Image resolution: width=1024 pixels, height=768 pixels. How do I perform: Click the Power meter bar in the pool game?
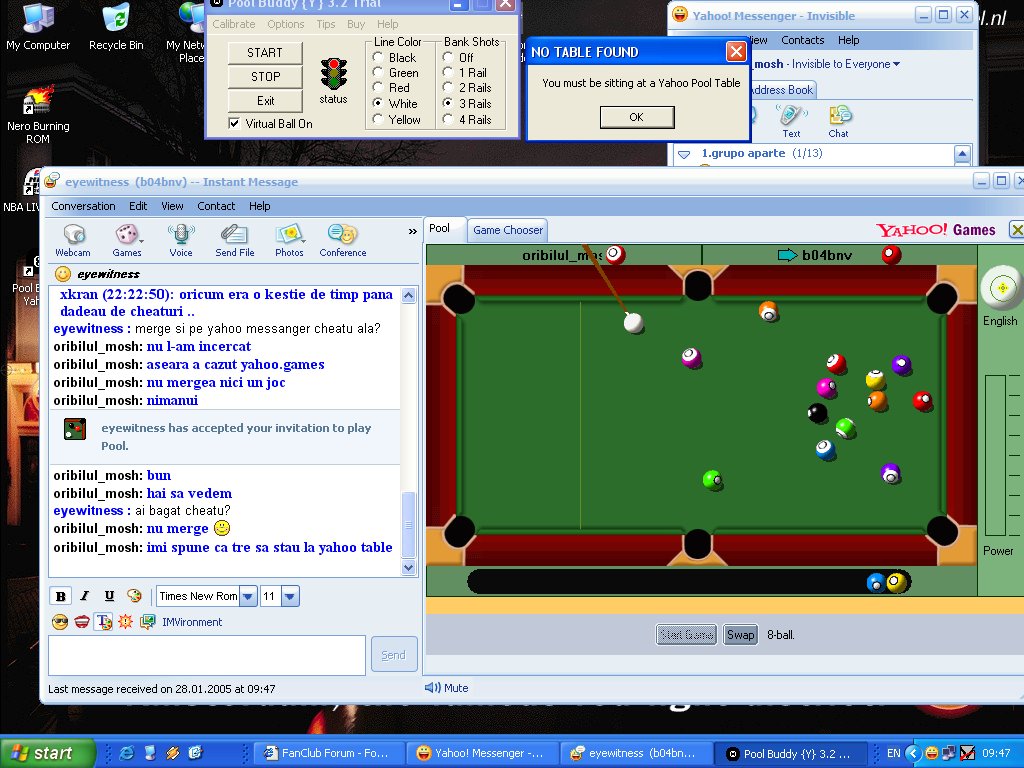(x=995, y=455)
